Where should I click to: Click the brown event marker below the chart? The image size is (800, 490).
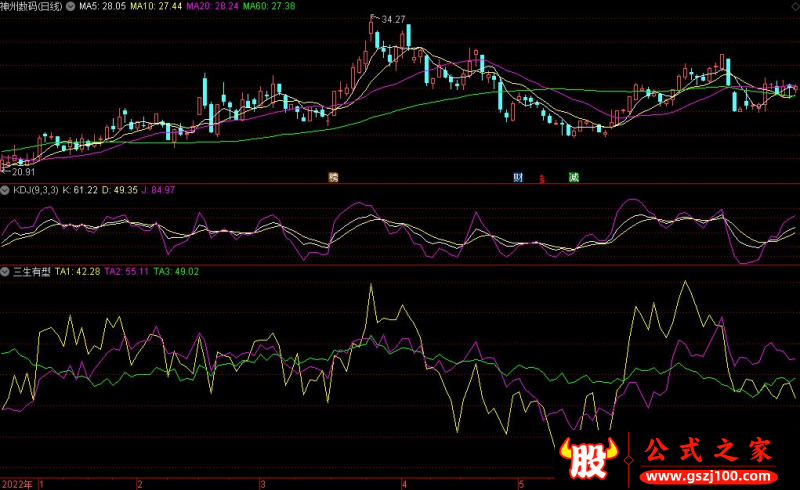[x=333, y=178]
